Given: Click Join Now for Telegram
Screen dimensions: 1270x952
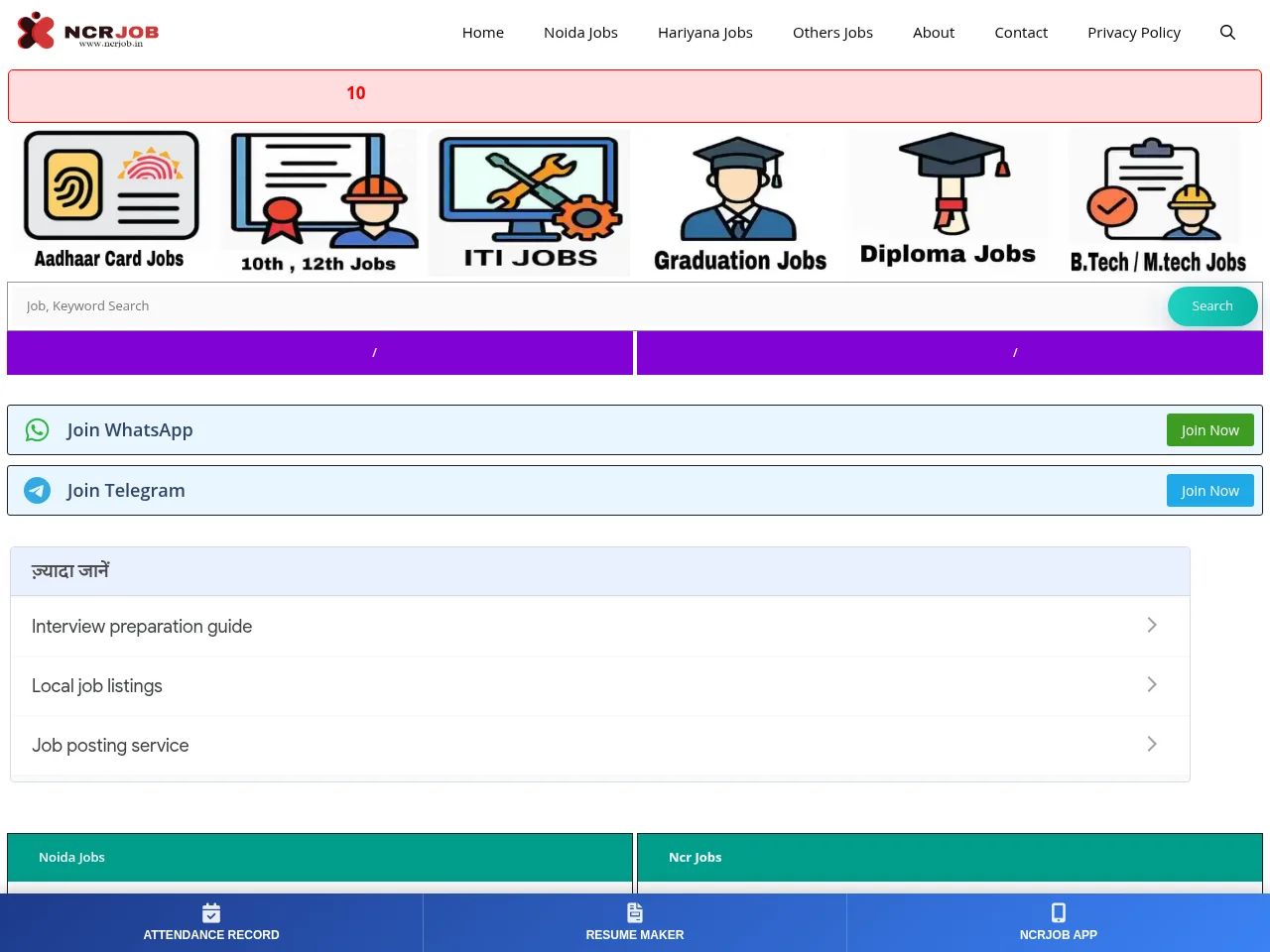Looking at the screenshot, I should click(x=1210, y=491).
